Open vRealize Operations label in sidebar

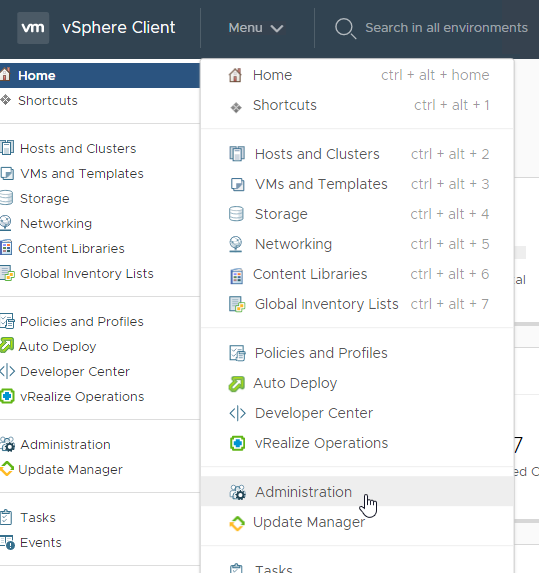point(82,396)
